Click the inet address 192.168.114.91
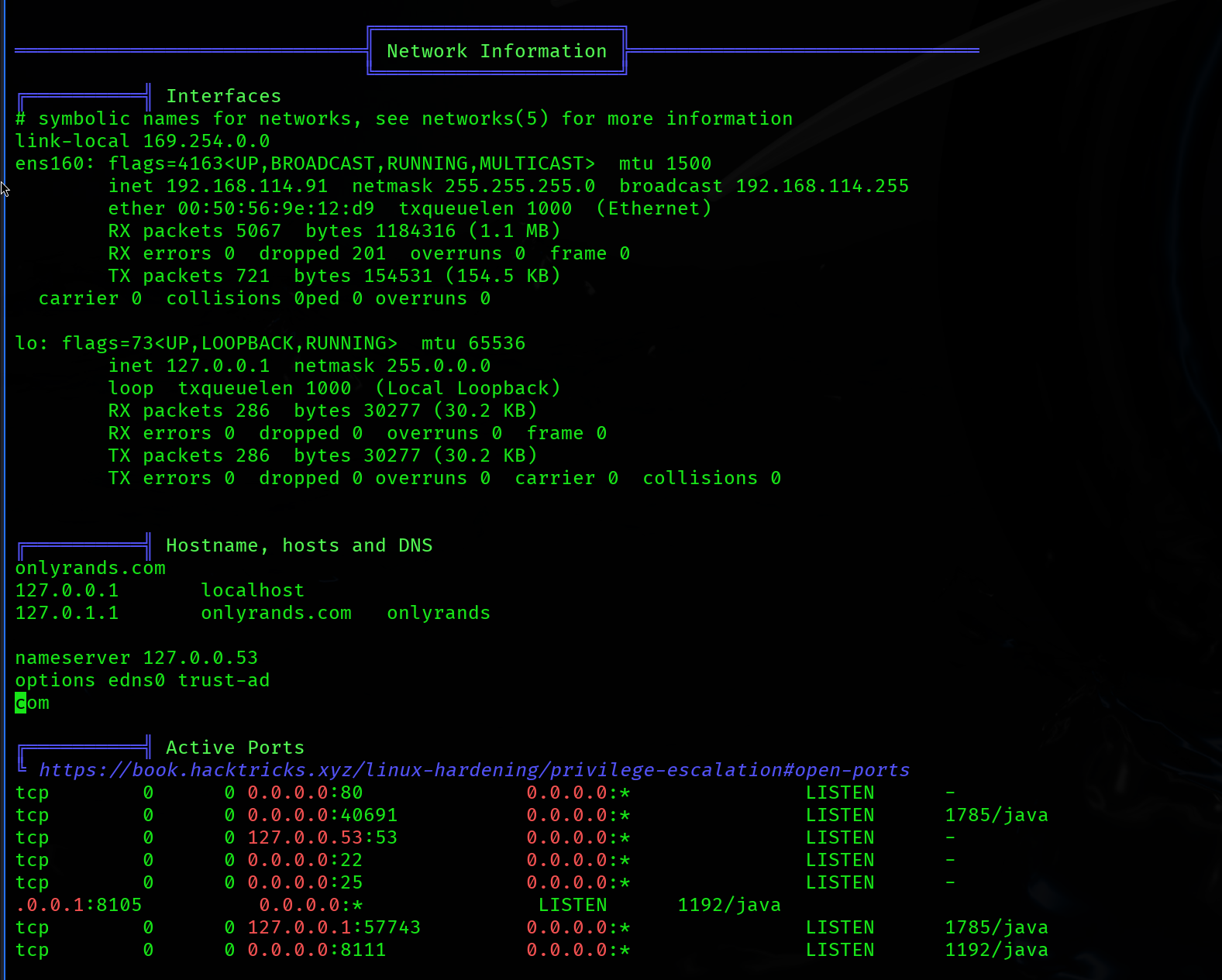Screen dimensions: 1222x980 coord(246,186)
